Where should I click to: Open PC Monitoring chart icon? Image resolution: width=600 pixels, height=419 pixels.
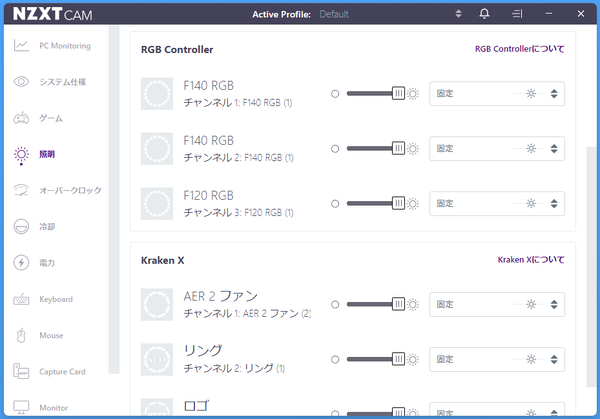(x=21, y=46)
